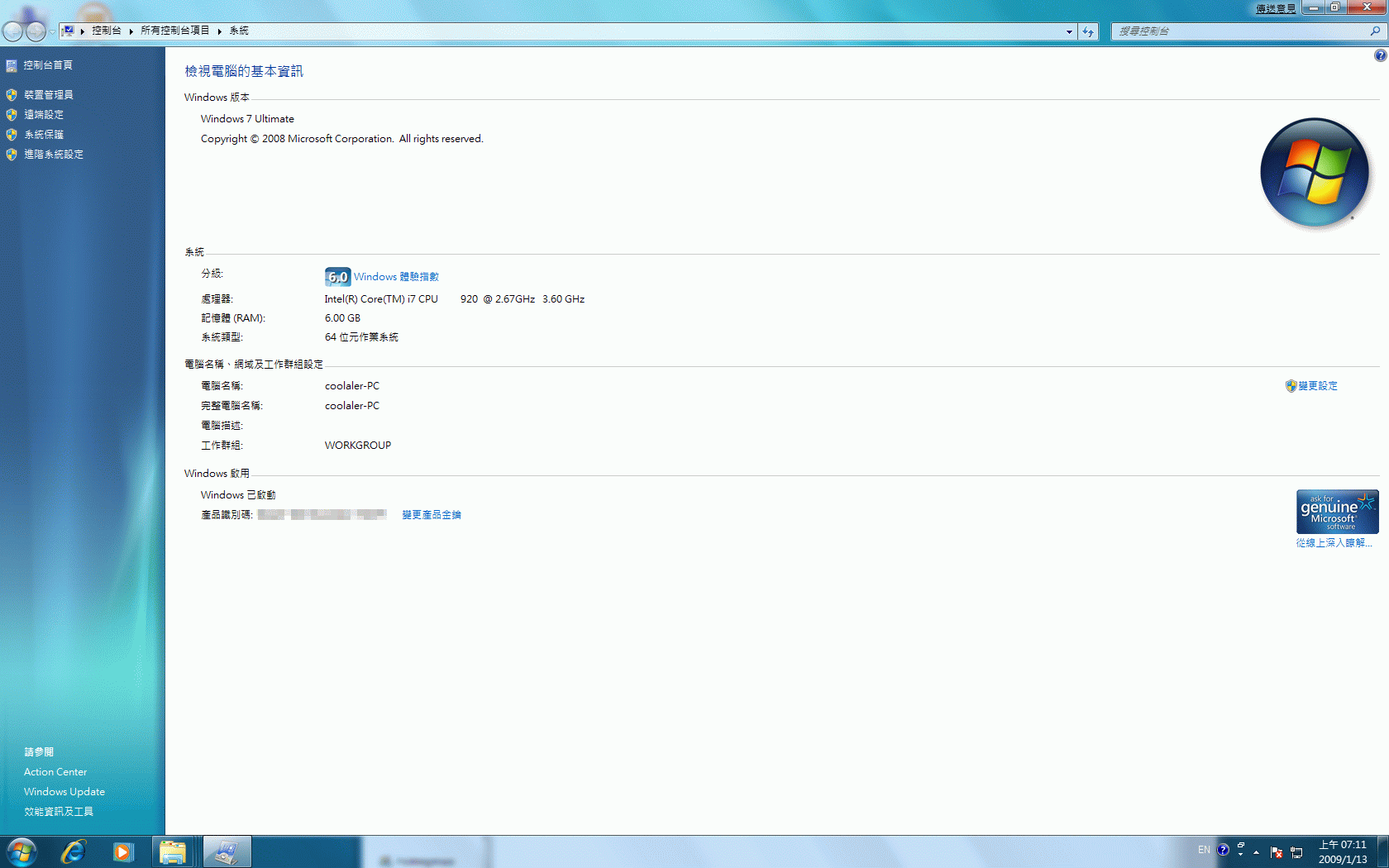Click the Control Panel icon in address bar
This screenshot has height=868, width=1389.
[69, 31]
